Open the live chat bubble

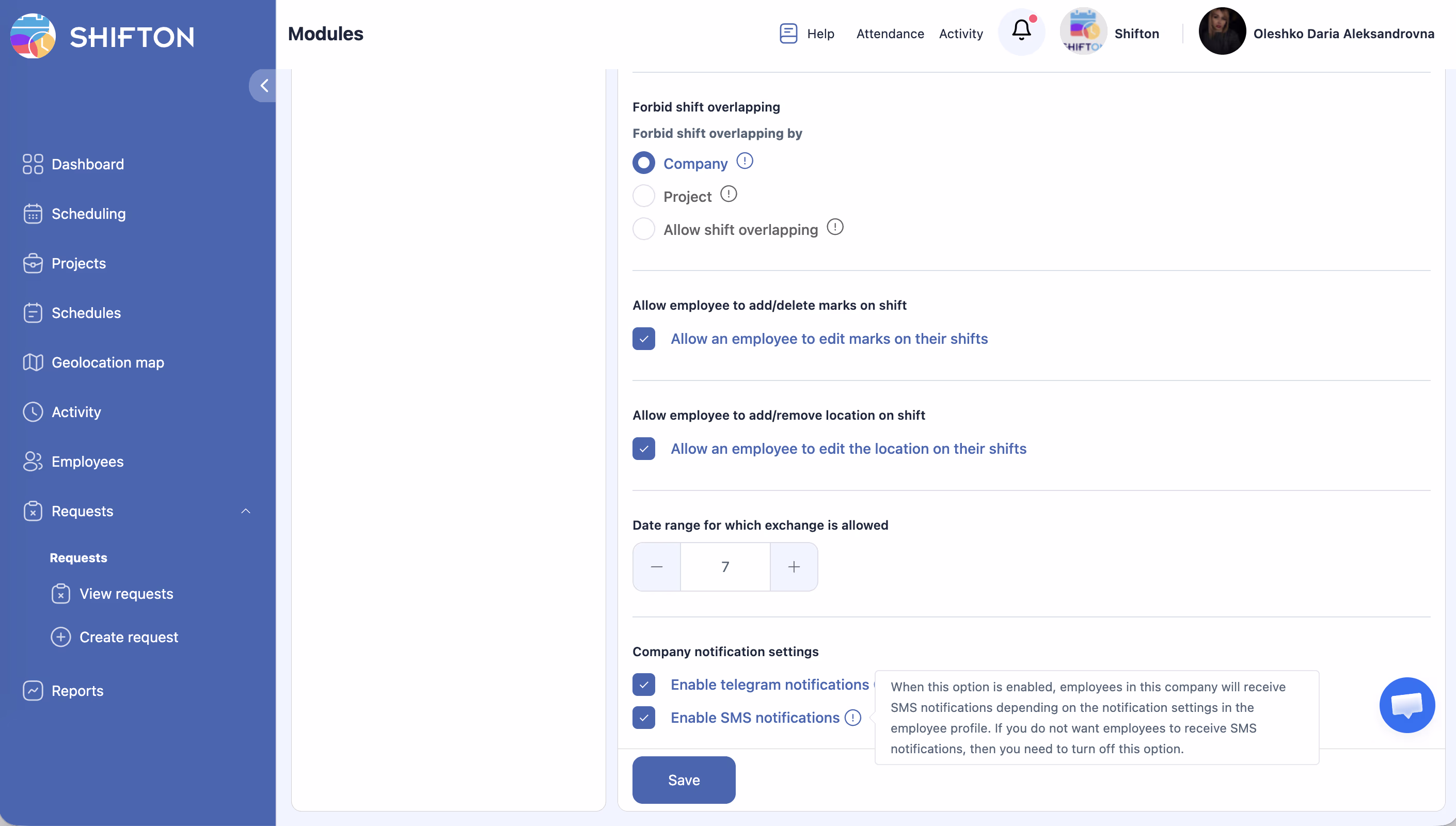[x=1406, y=705]
